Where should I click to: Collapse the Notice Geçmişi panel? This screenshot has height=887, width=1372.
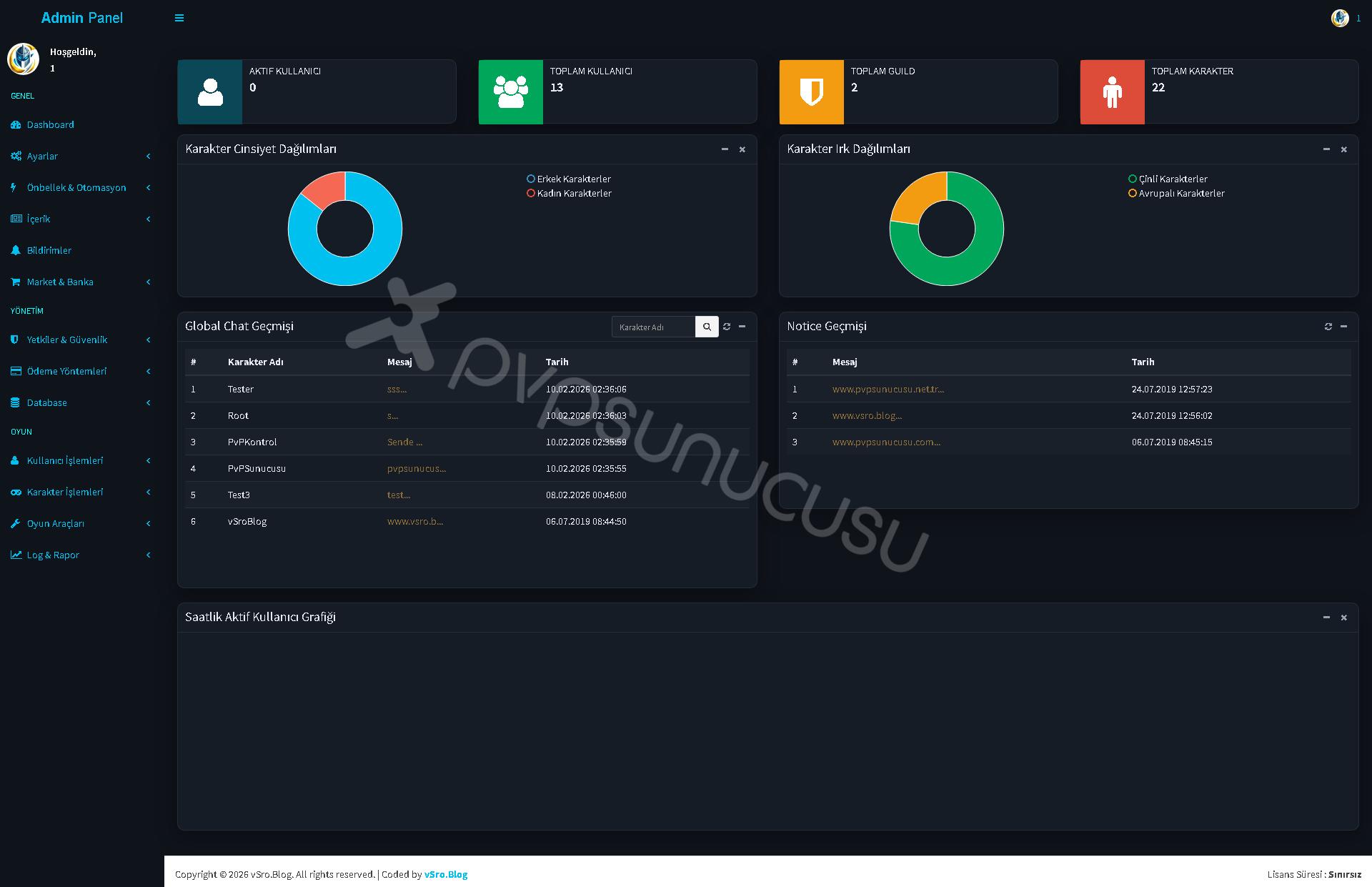tap(1344, 327)
